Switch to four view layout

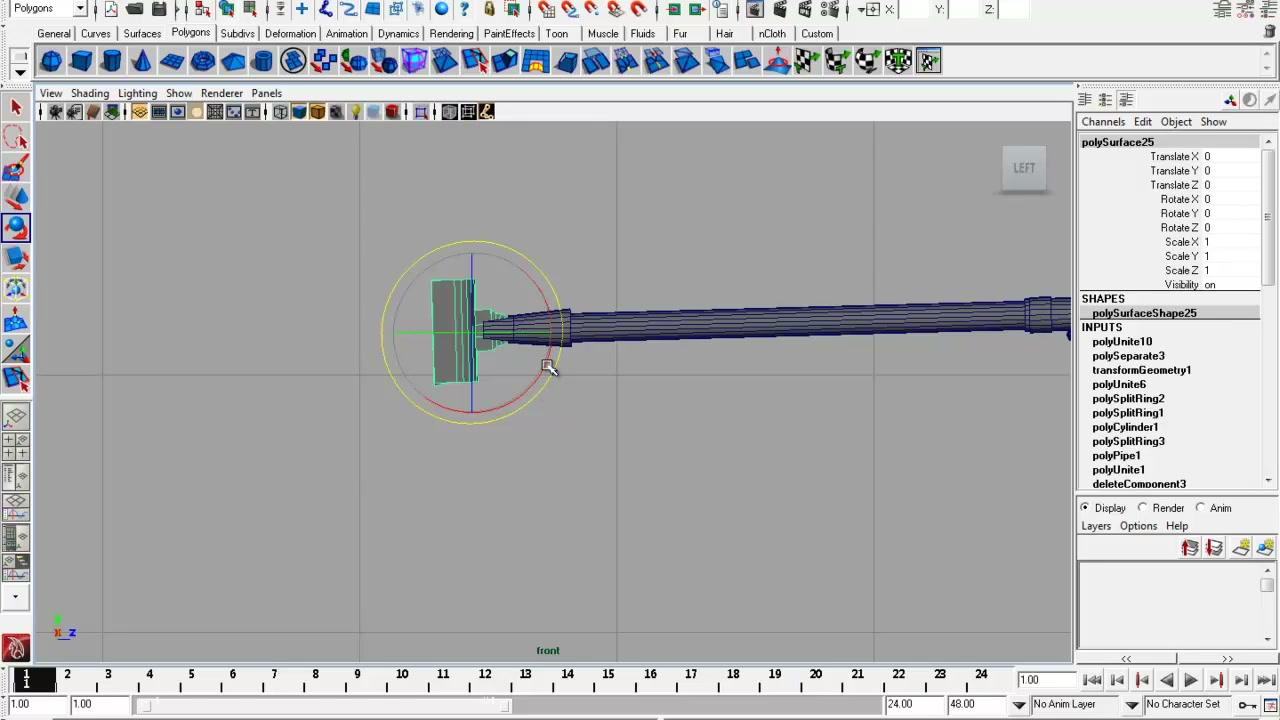pos(16,447)
